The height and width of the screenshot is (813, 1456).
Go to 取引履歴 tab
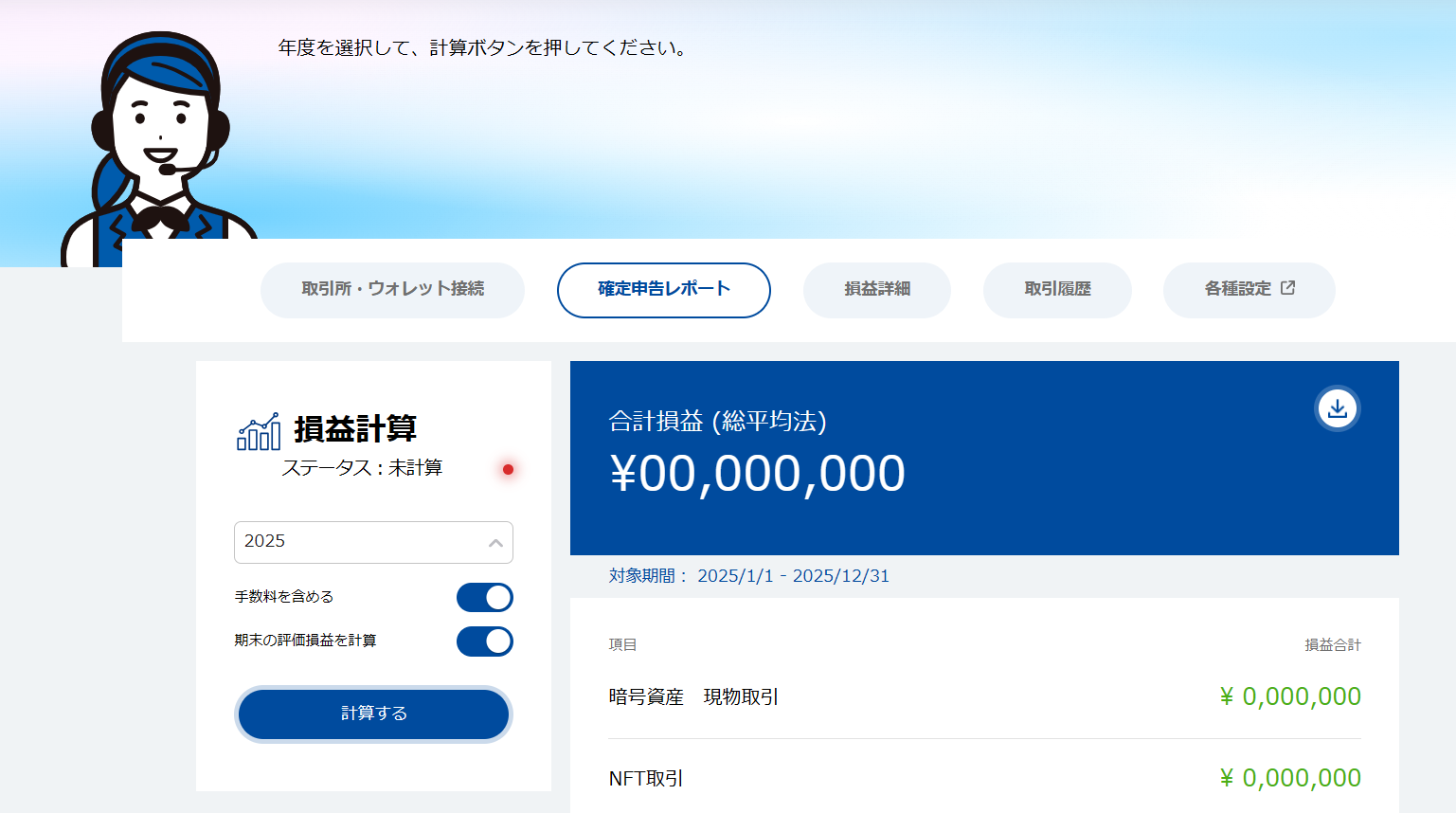pyautogui.click(x=1057, y=290)
